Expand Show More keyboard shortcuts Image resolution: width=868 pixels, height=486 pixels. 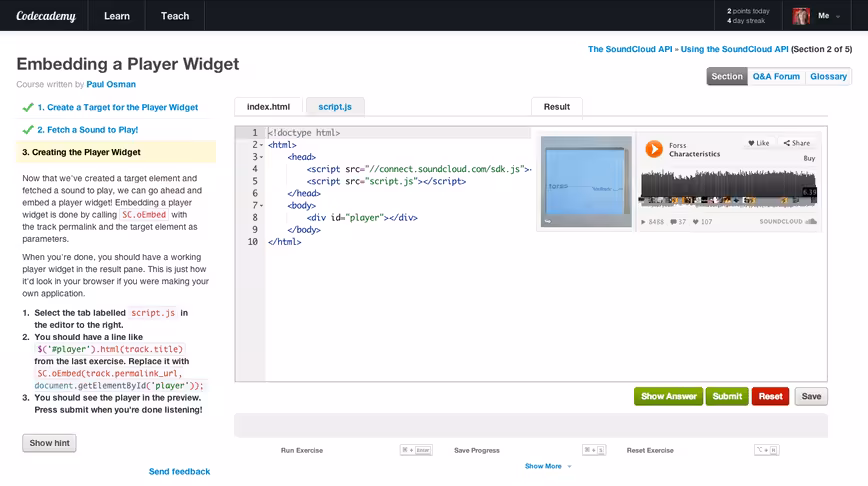click(547, 466)
